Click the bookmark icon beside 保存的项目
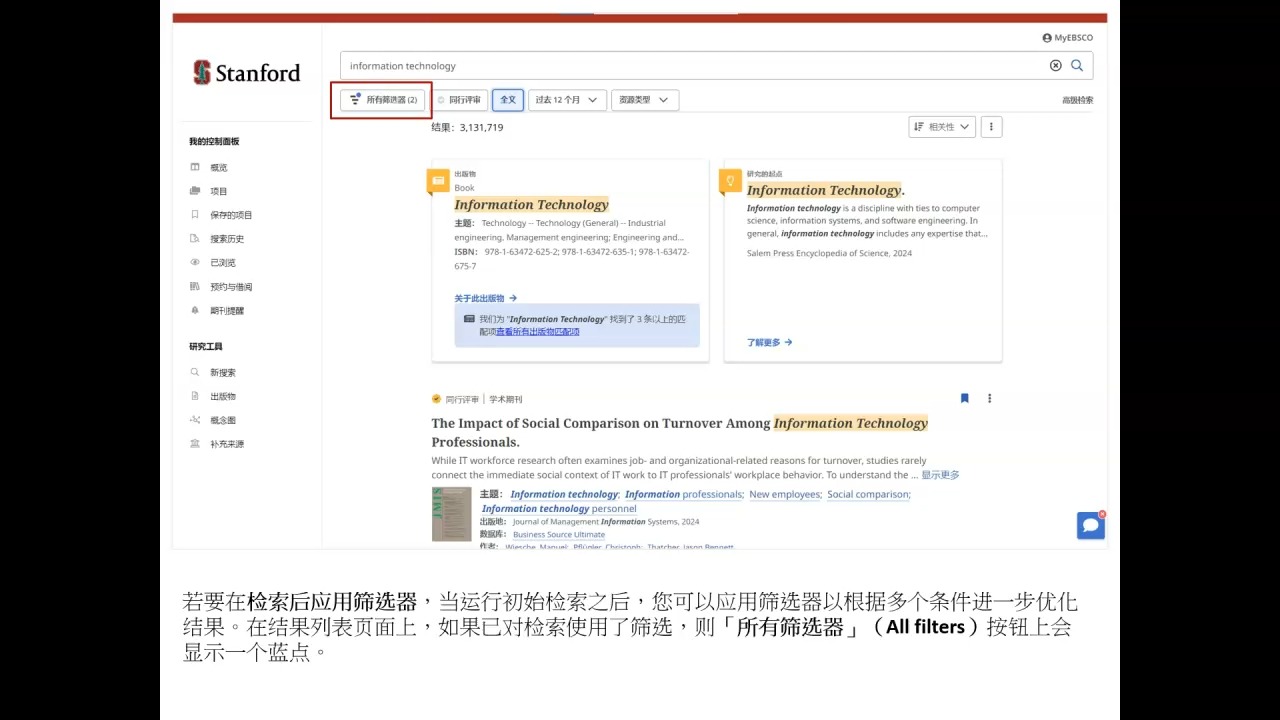This screenshot has width=1280, height=720. coord(195,215)
